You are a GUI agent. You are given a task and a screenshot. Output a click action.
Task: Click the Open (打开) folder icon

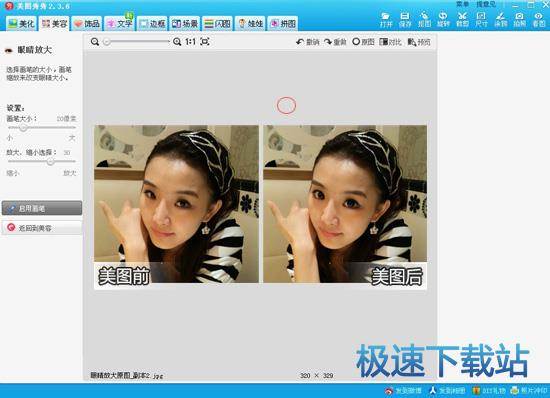(x=385, y=20)
